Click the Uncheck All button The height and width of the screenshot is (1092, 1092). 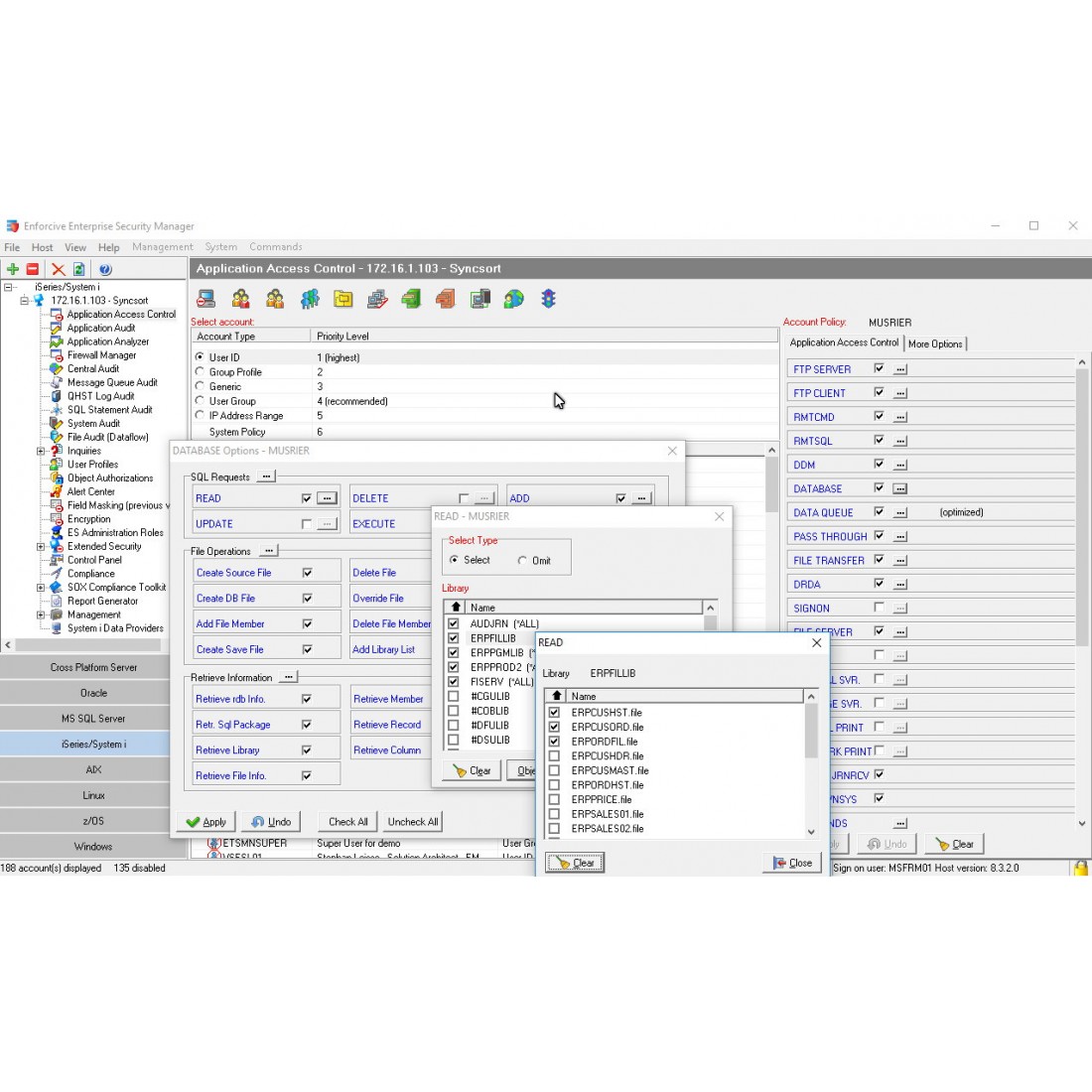click(x=413, y=822)
